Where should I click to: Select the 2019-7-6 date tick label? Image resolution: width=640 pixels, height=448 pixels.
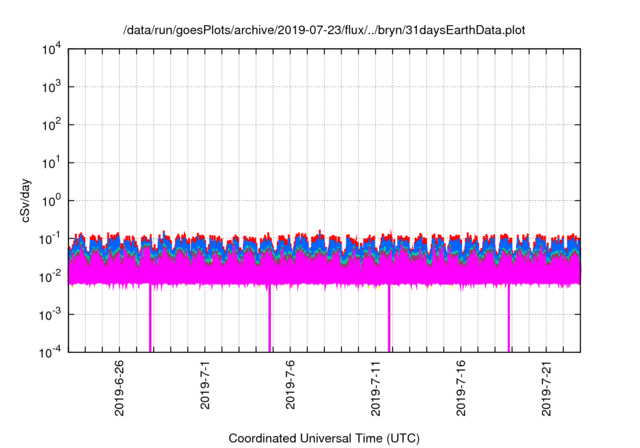tap(290, 385)
